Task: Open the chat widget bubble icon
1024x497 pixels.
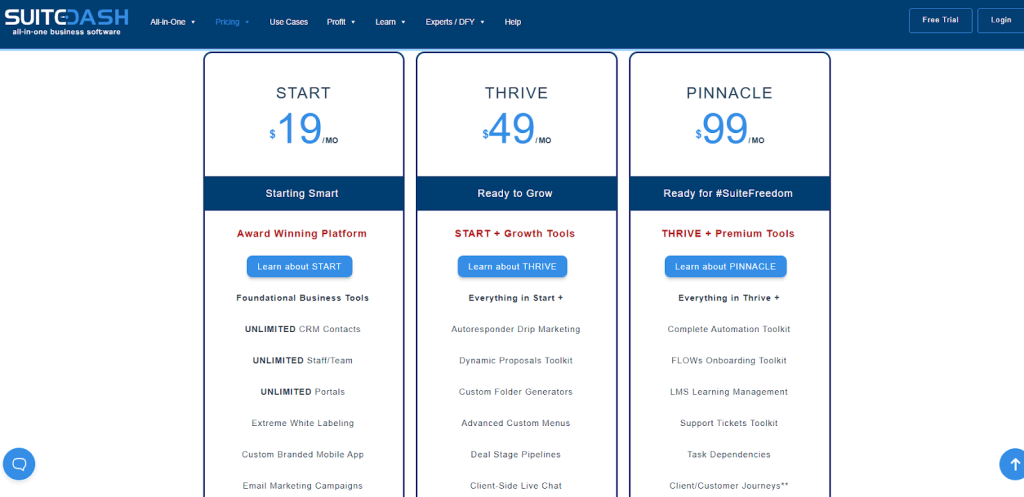Action: (19, 463)
